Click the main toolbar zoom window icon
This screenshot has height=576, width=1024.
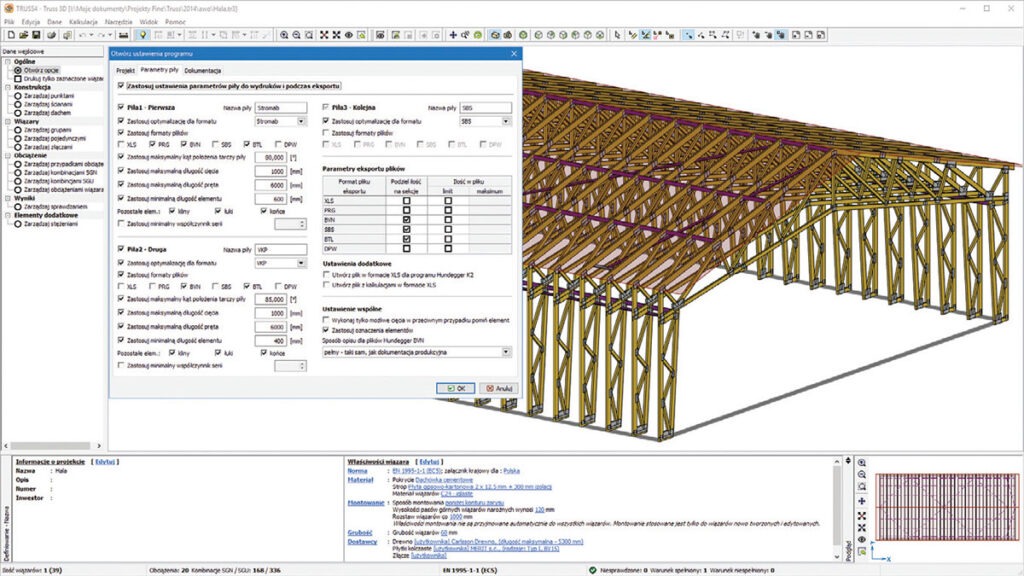pos(309,35)
